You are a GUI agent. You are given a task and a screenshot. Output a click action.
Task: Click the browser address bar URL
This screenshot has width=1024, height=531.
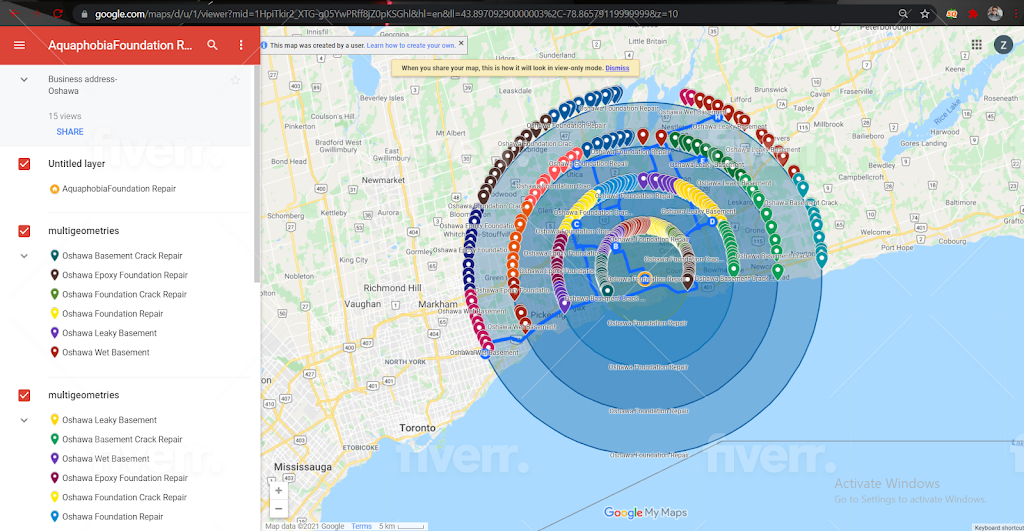pos(386,14)
